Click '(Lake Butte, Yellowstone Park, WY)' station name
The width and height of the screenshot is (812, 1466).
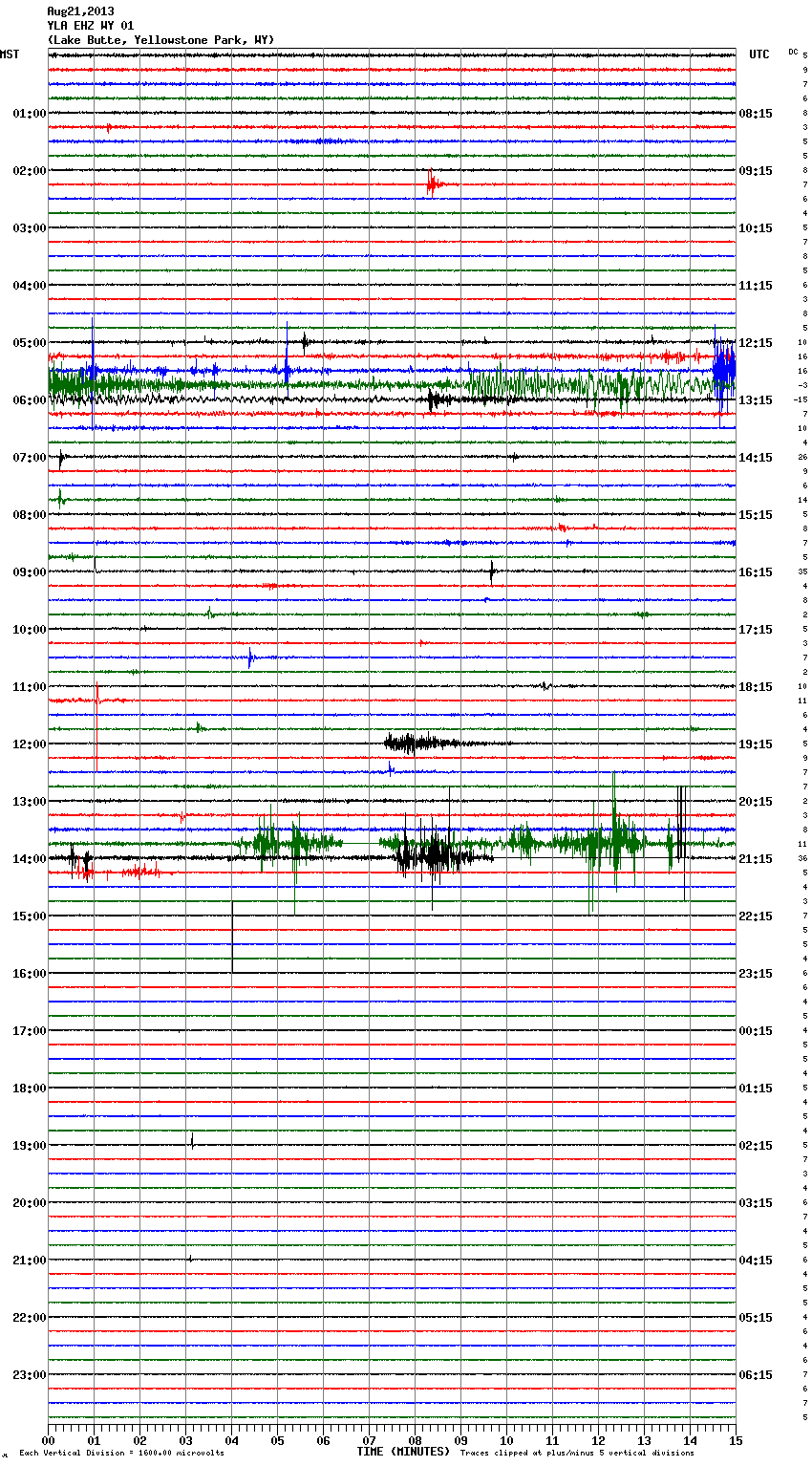[x=160, y=40]
